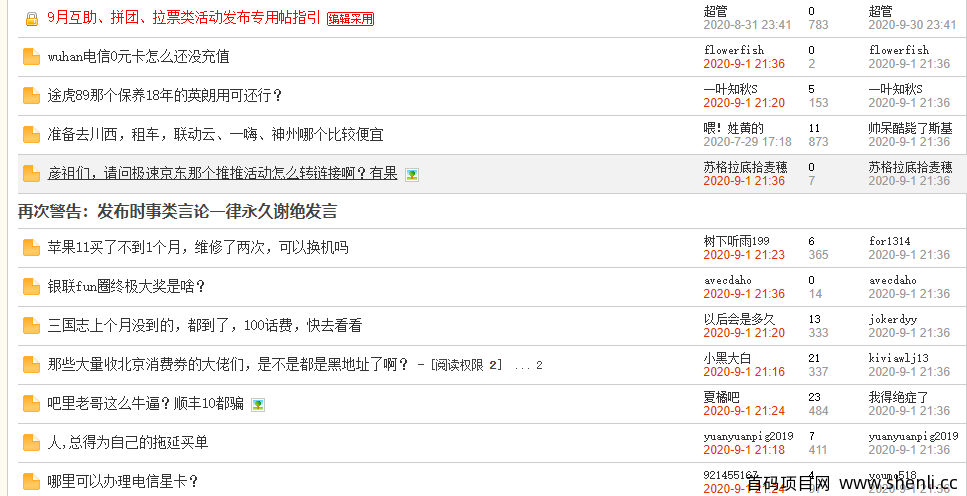Click the folder icon beside 准备去川西 thread
This screenshot has width=967, height=496.
(x=31, y=134)
